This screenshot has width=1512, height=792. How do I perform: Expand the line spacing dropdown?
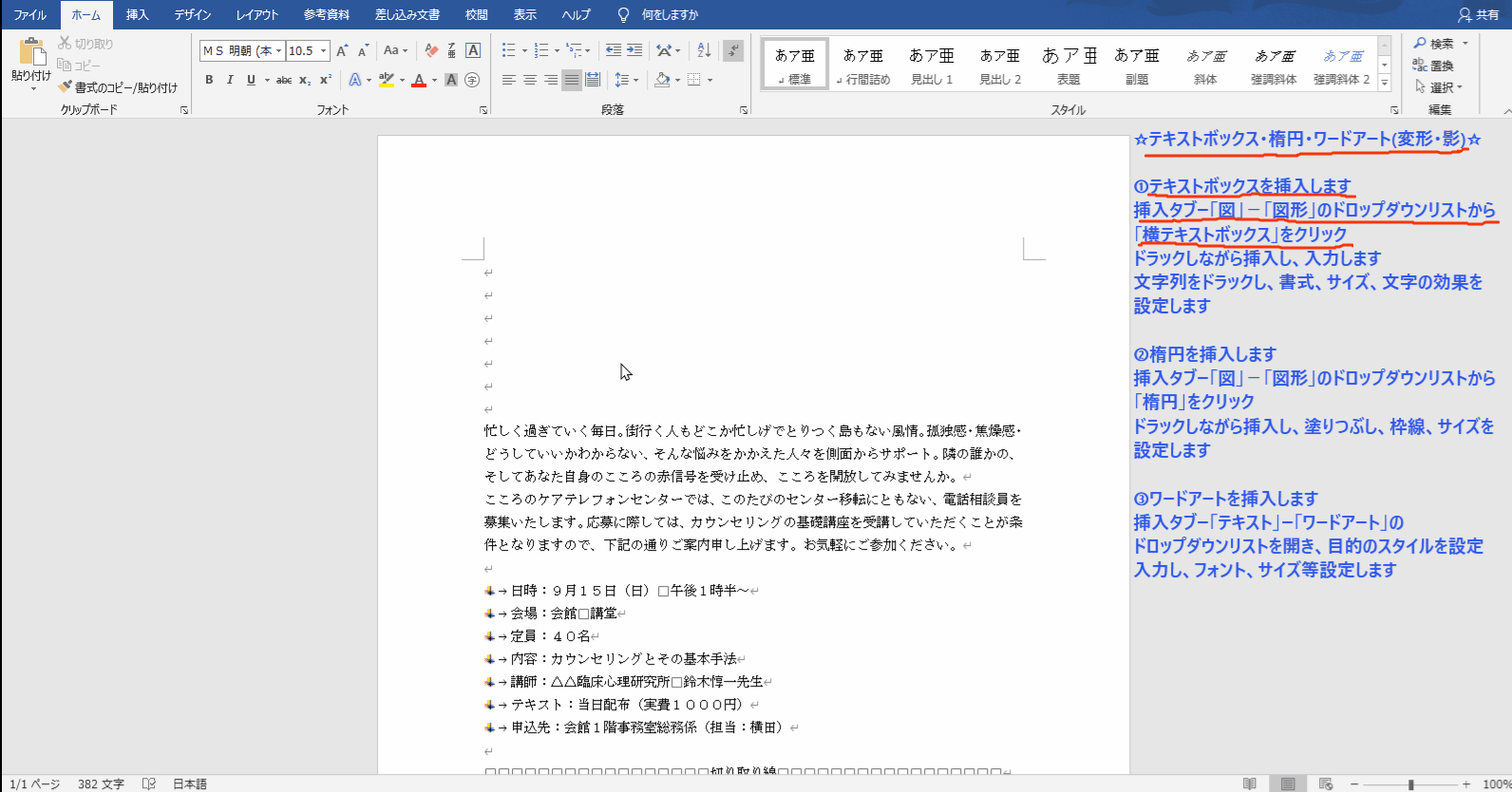(635, 80)
